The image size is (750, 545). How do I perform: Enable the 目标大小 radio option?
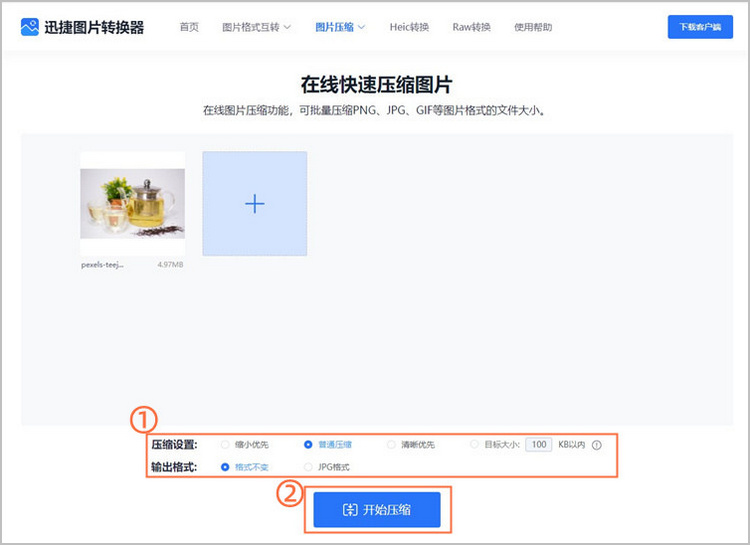474,445
